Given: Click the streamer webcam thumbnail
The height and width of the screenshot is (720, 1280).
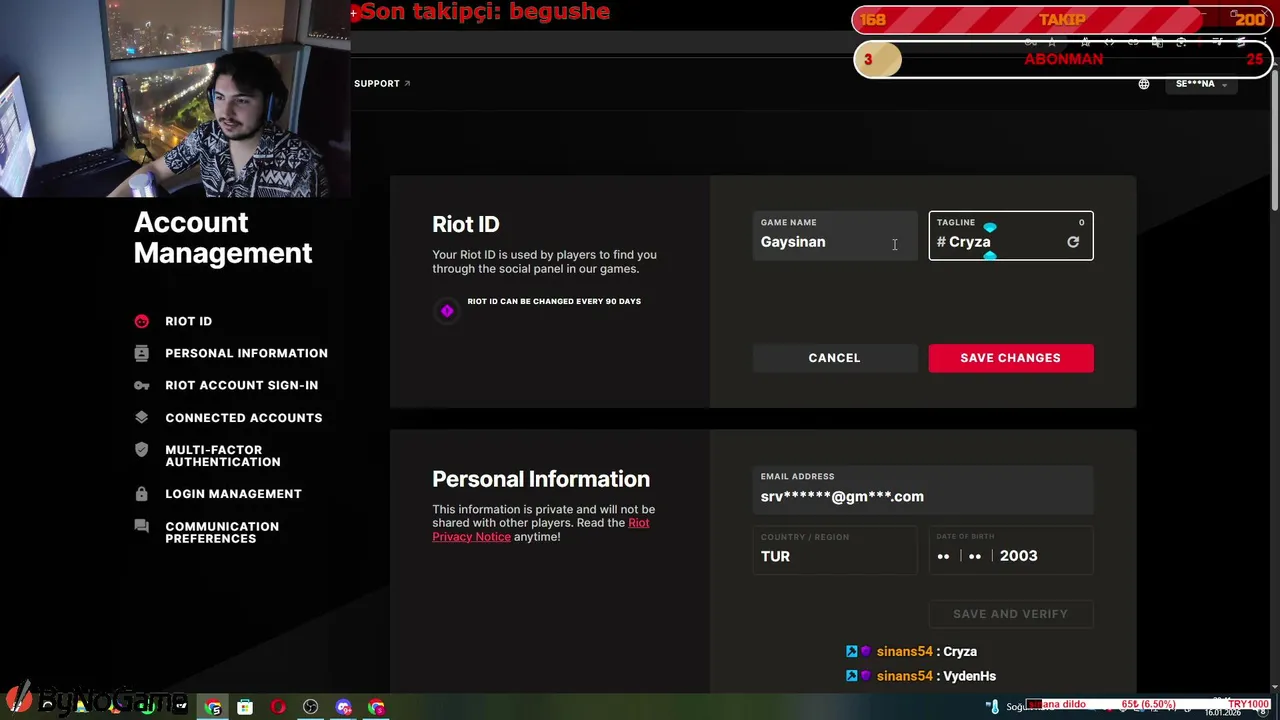Looking at the screenshot, I should [175, 98].
